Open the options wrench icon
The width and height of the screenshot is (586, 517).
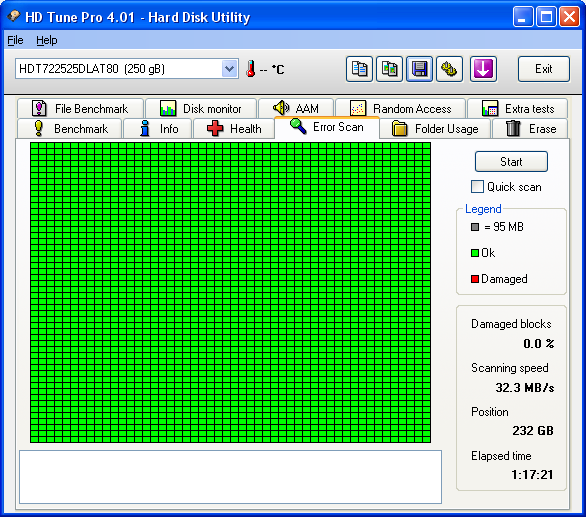pos(449,69)
